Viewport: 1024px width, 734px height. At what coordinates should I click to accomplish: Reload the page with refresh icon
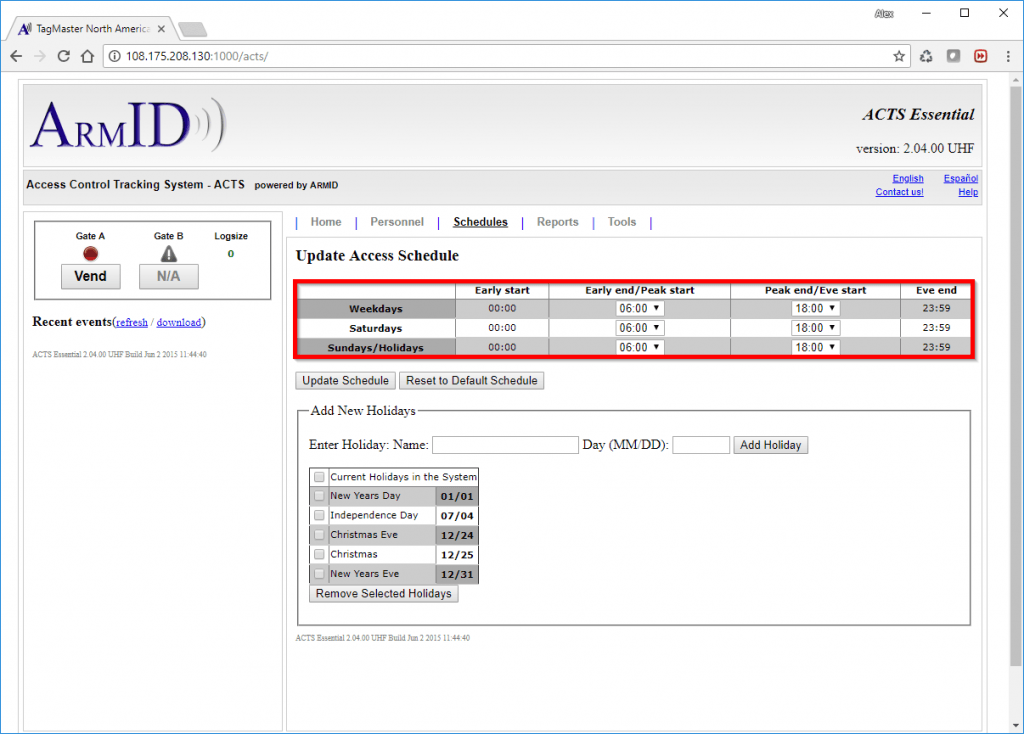coord(63,56)
